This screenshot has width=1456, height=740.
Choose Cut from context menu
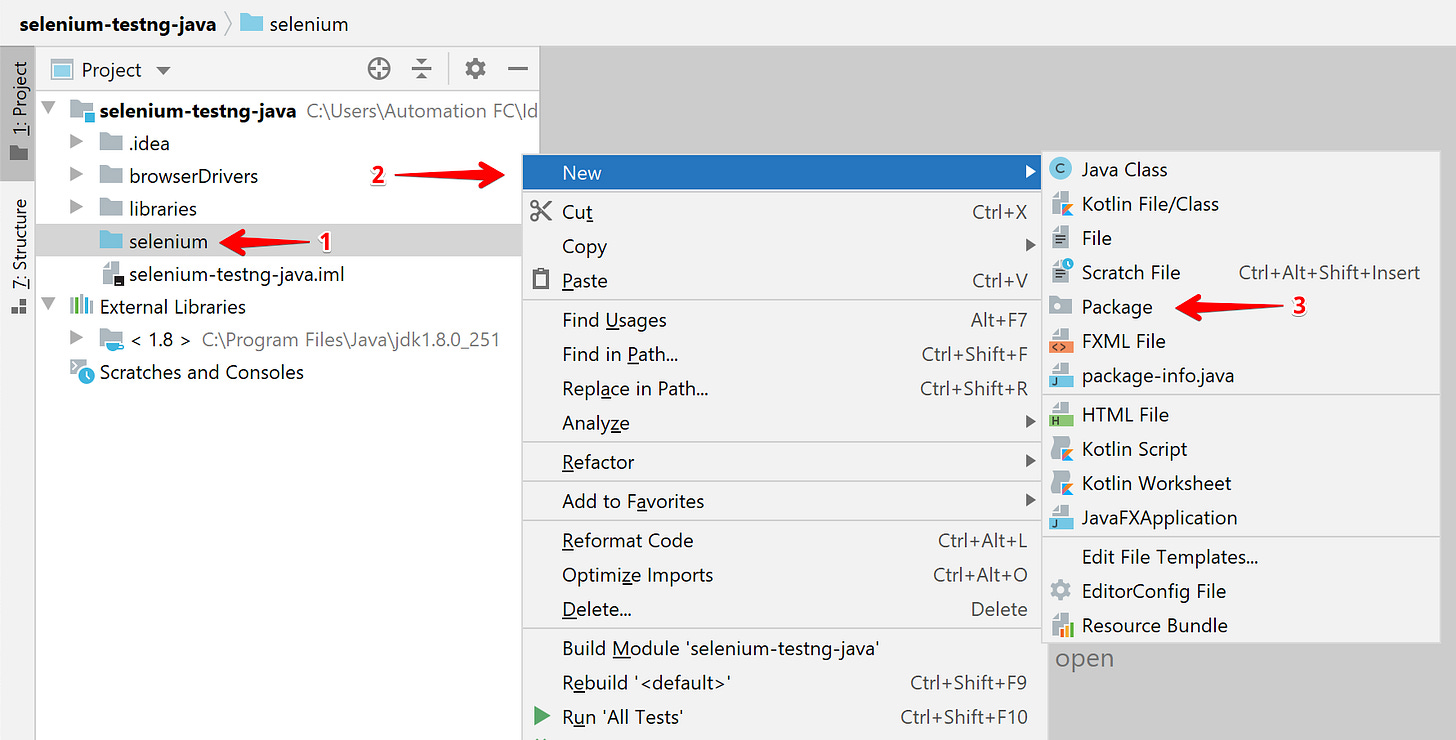point(783,212)
